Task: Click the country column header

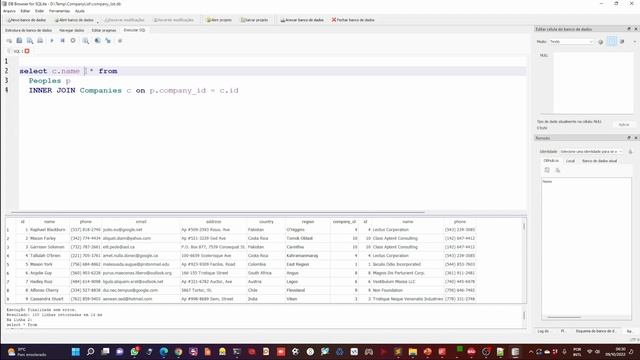Action: click(x=266, y=222)
